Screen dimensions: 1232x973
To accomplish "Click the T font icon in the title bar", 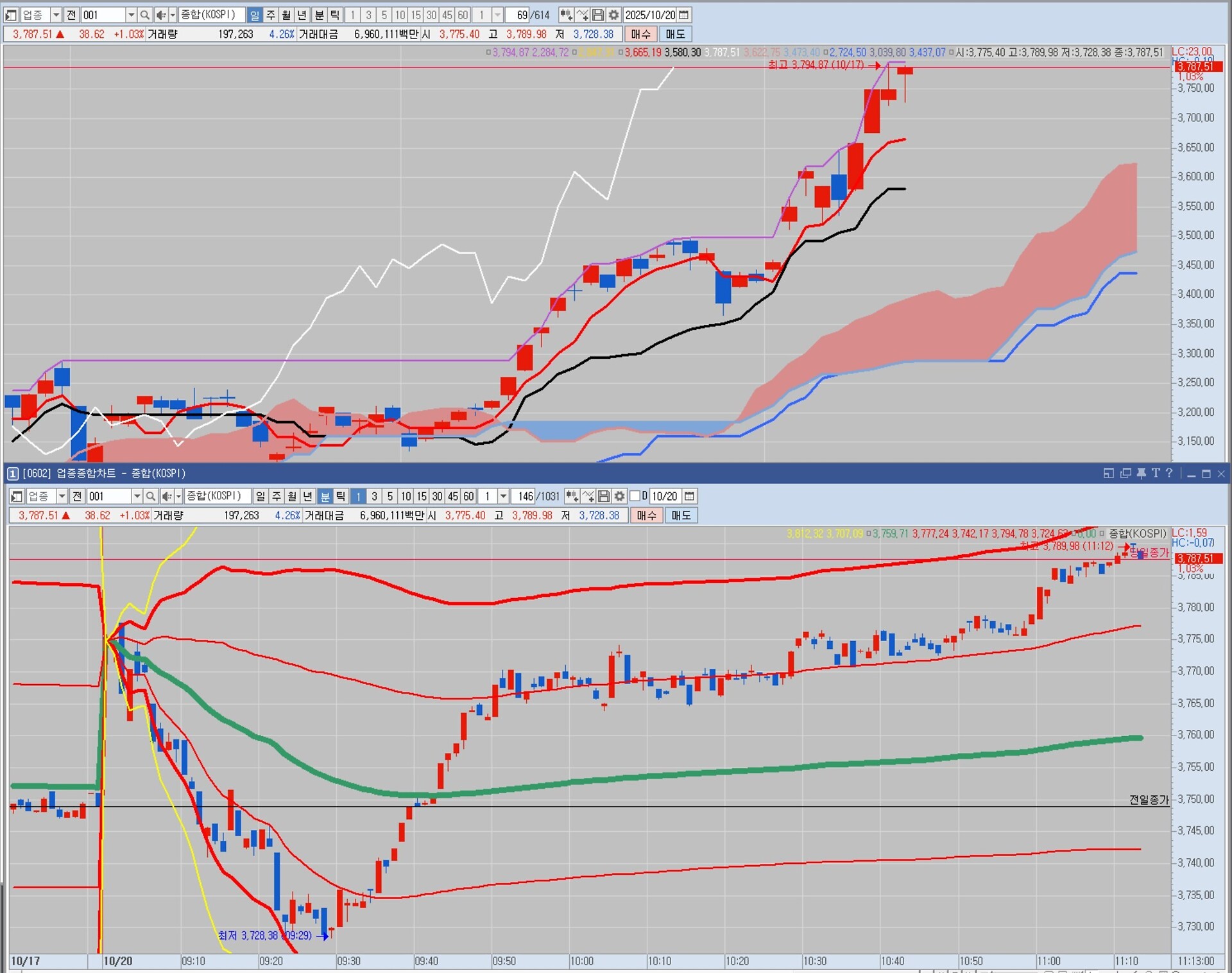I will tap(1155, 474).
